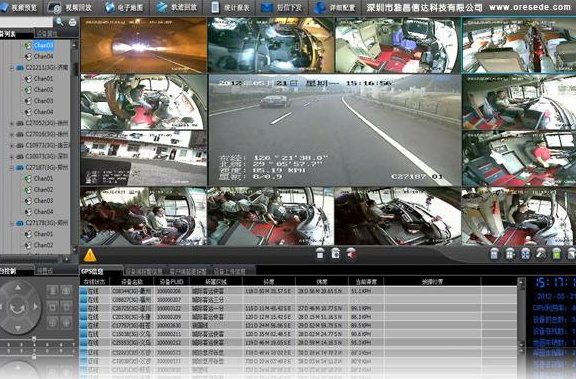Image resolution: width=576 pixels, height=379 pixels.
Task: Click the 短信下发 message envelope icon
Action: click(x=267, y=8)
